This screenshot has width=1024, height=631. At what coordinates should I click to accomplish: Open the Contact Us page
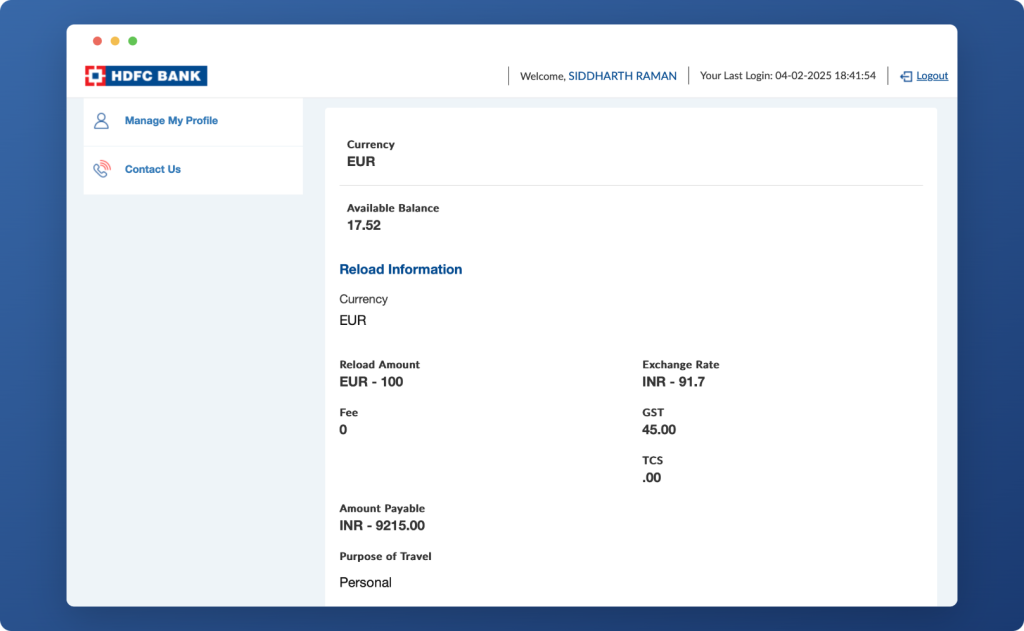pyautogui.click(x=152, y=169)
